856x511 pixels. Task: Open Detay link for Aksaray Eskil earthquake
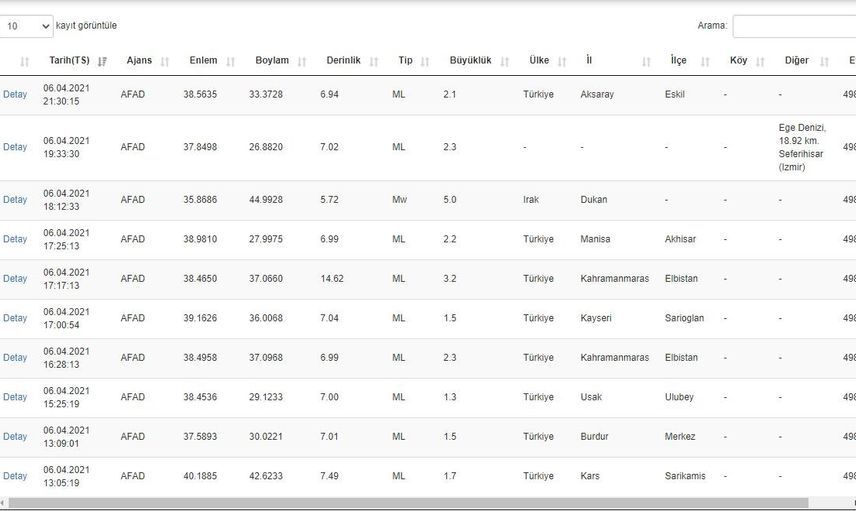click(x=15, y=94)
